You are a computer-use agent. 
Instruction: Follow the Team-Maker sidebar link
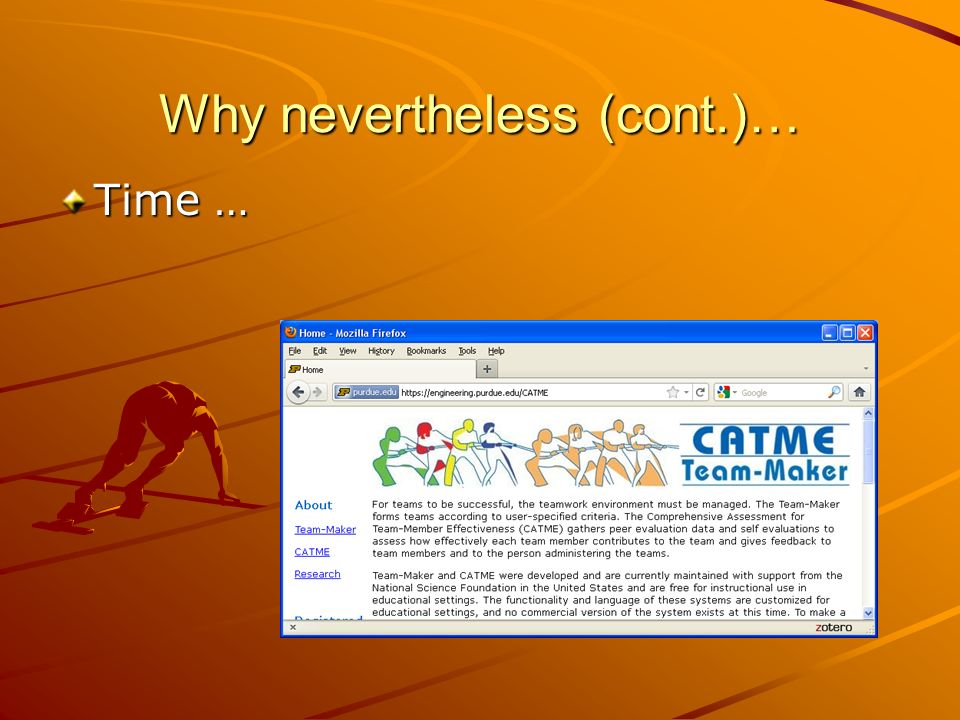click(x=325, y=530)
